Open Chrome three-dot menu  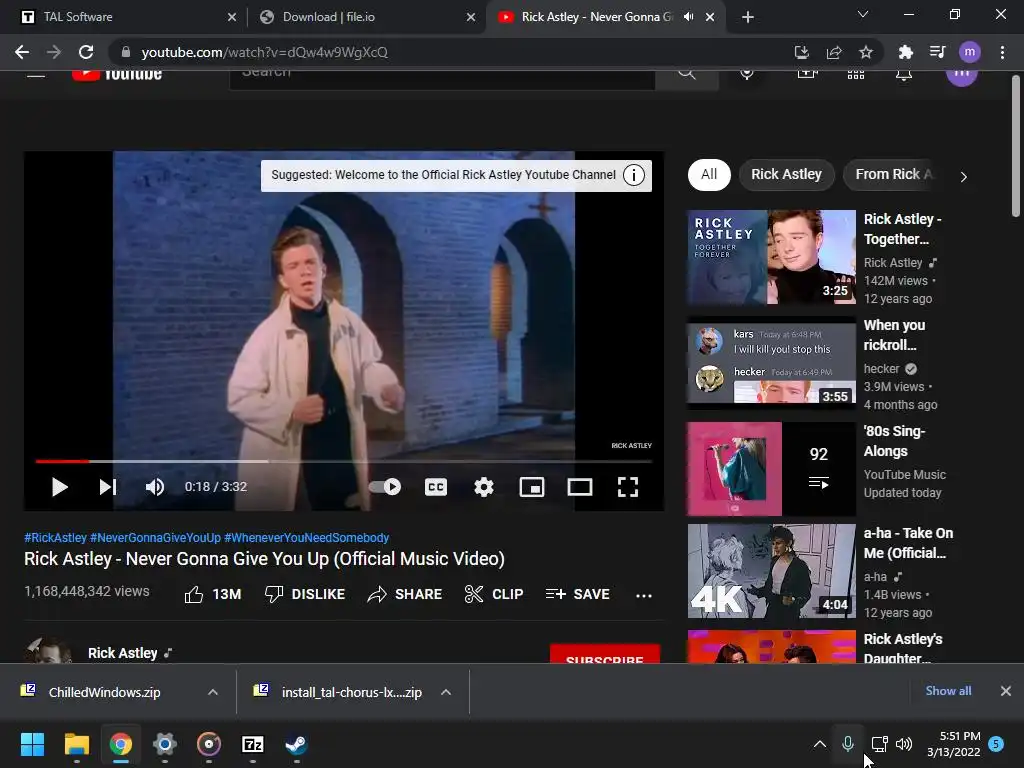pyautogui.click(x=1002, y=52)
